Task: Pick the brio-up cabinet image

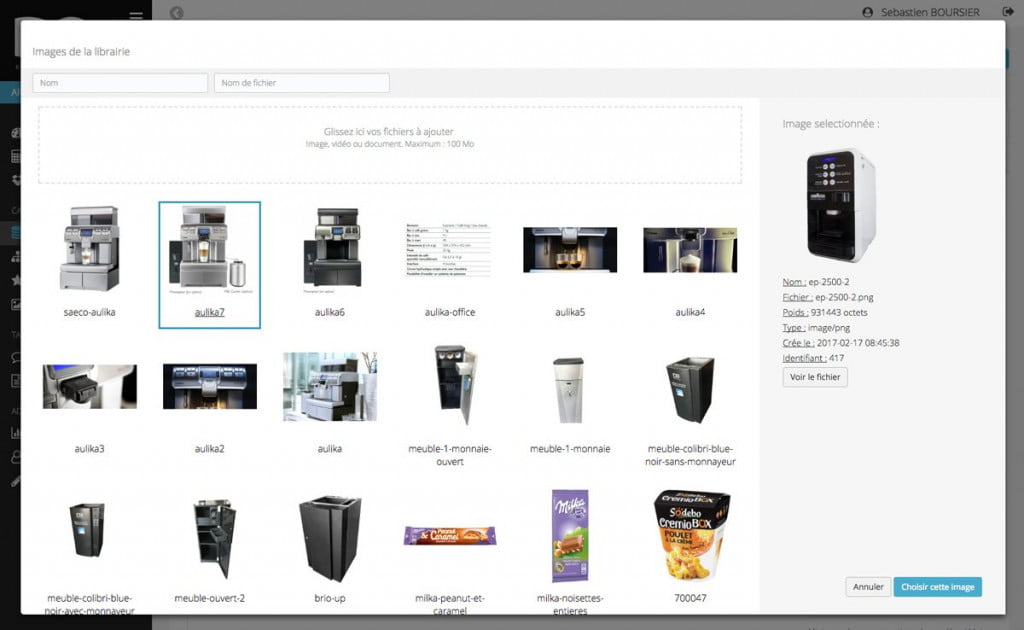Action: click(330, 538)
